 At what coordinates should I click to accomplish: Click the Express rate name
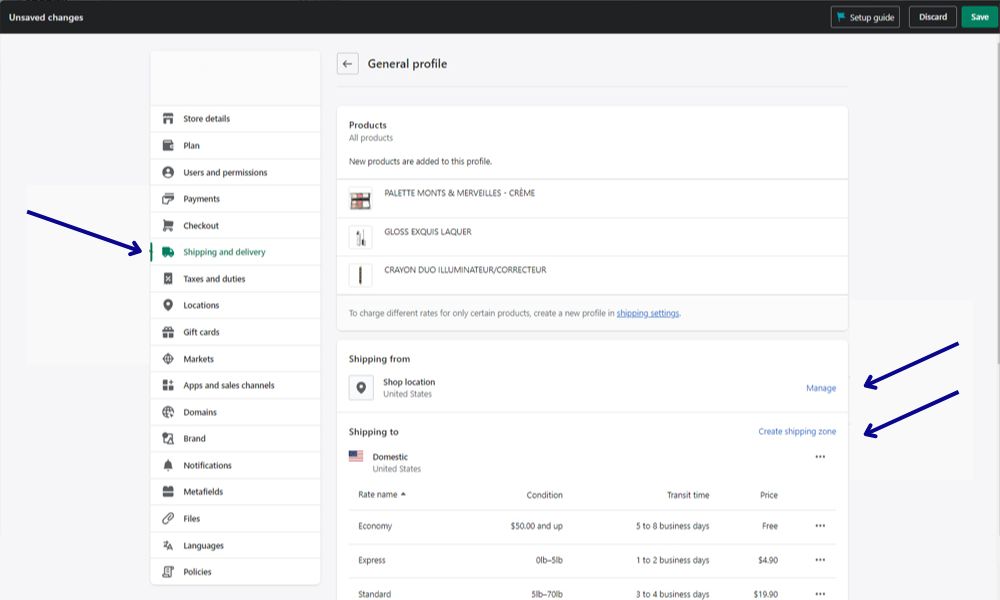pyautogui.click(x=372, y=560)
